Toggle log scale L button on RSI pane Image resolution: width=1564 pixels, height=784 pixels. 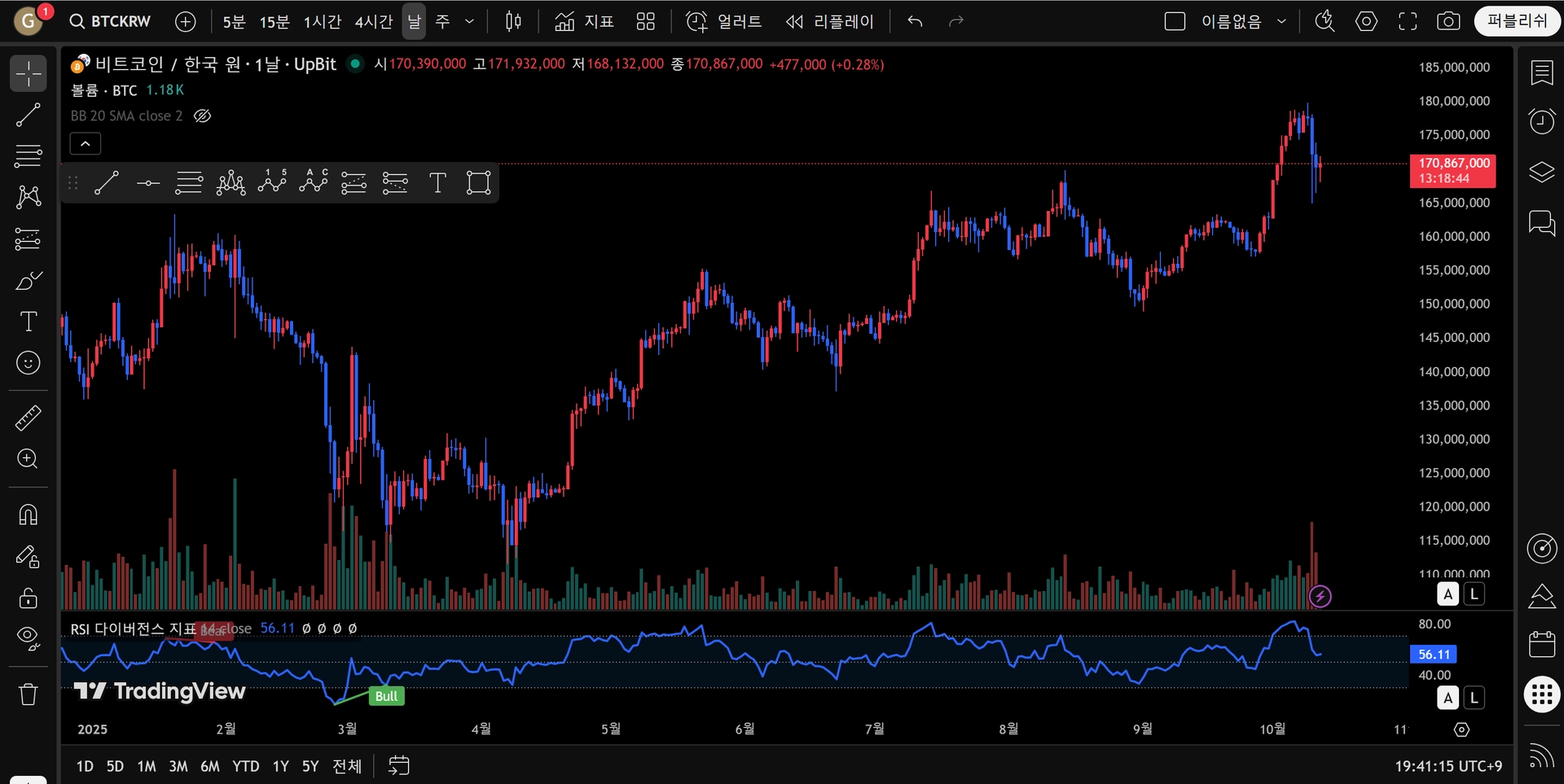pyautogui.click(x=1474, y=698)
